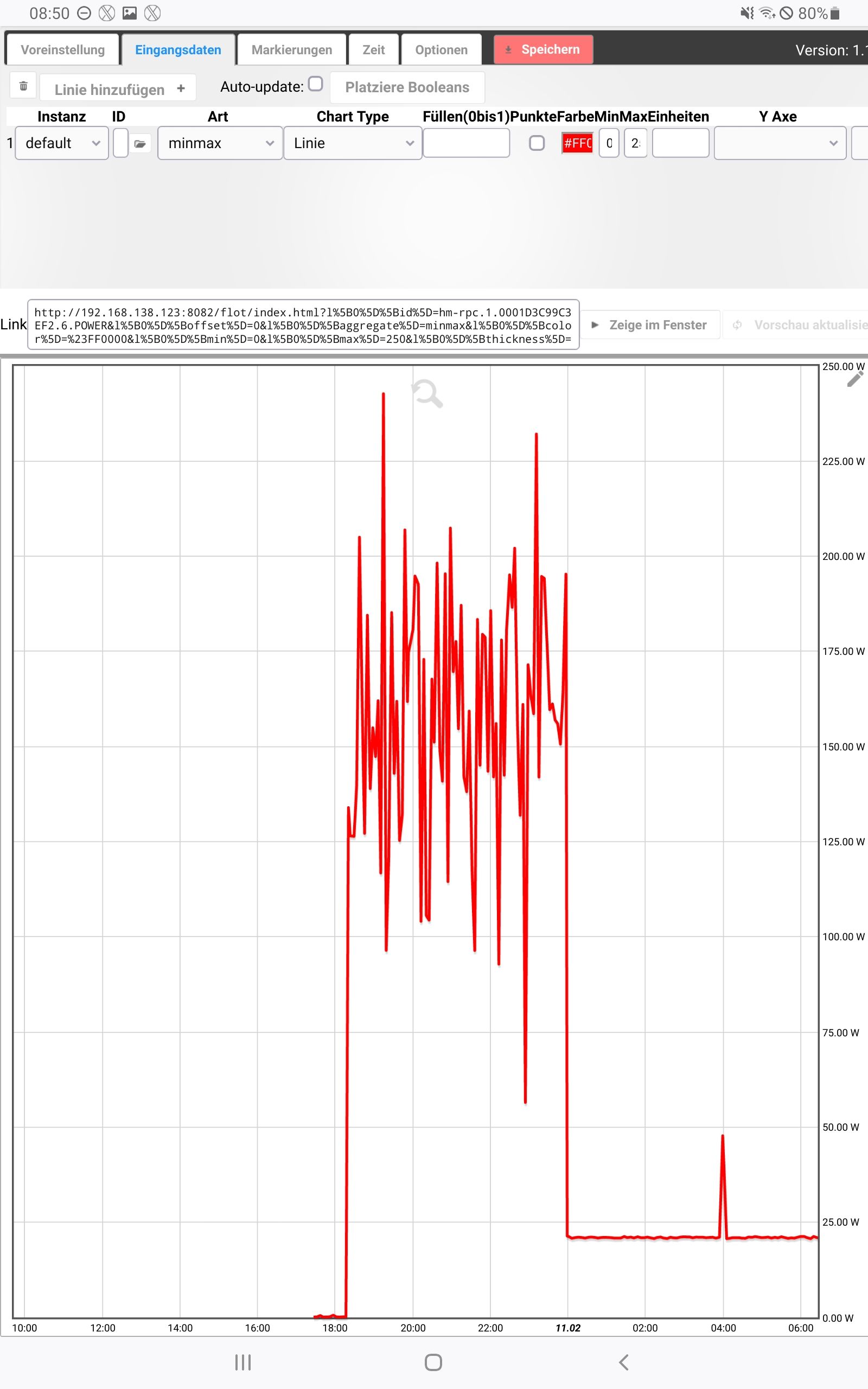The height and width of the screenshot is (1389, 868).
Task: Click the Y Axe column header
Action: [778, 117]
